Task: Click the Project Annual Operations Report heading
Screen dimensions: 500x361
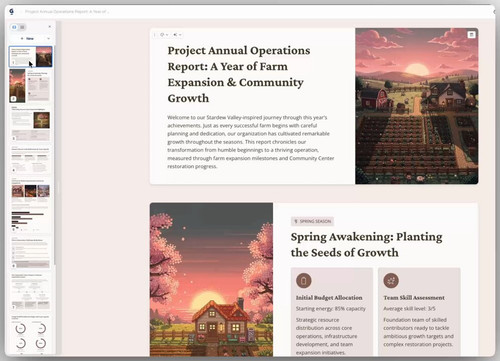Action: pyautogui.click(x=239, y=74)
